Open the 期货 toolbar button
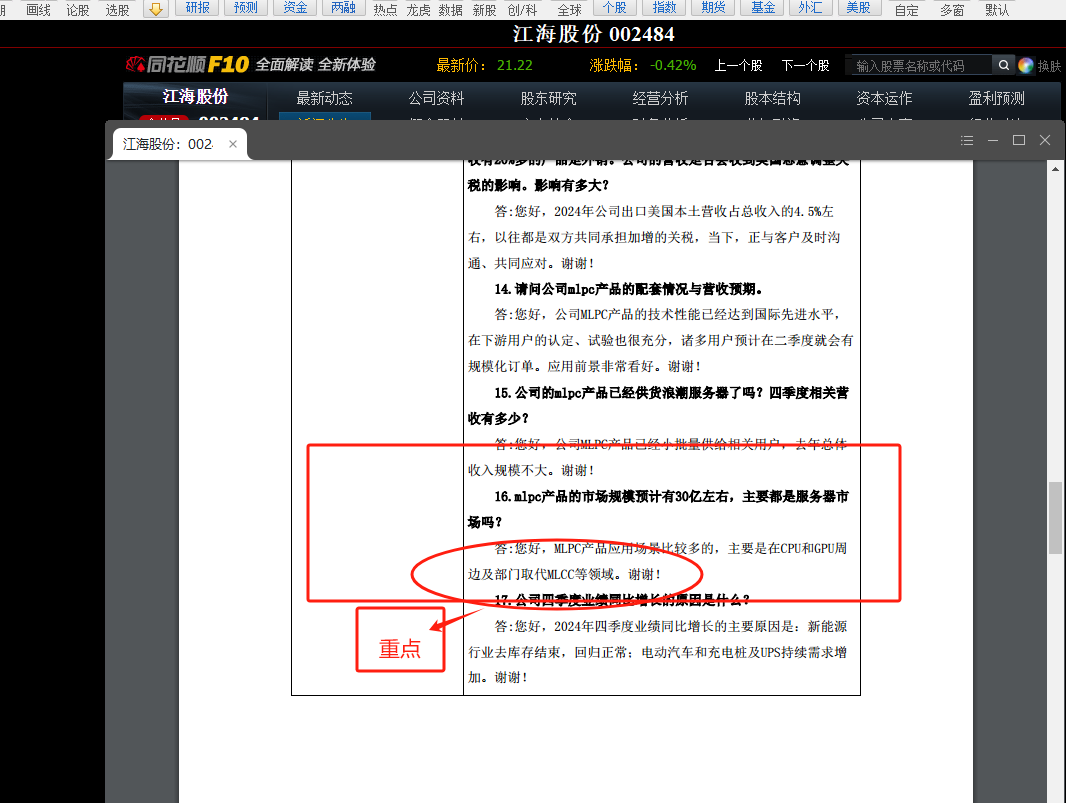1066x803 pixels. (713, 7)
